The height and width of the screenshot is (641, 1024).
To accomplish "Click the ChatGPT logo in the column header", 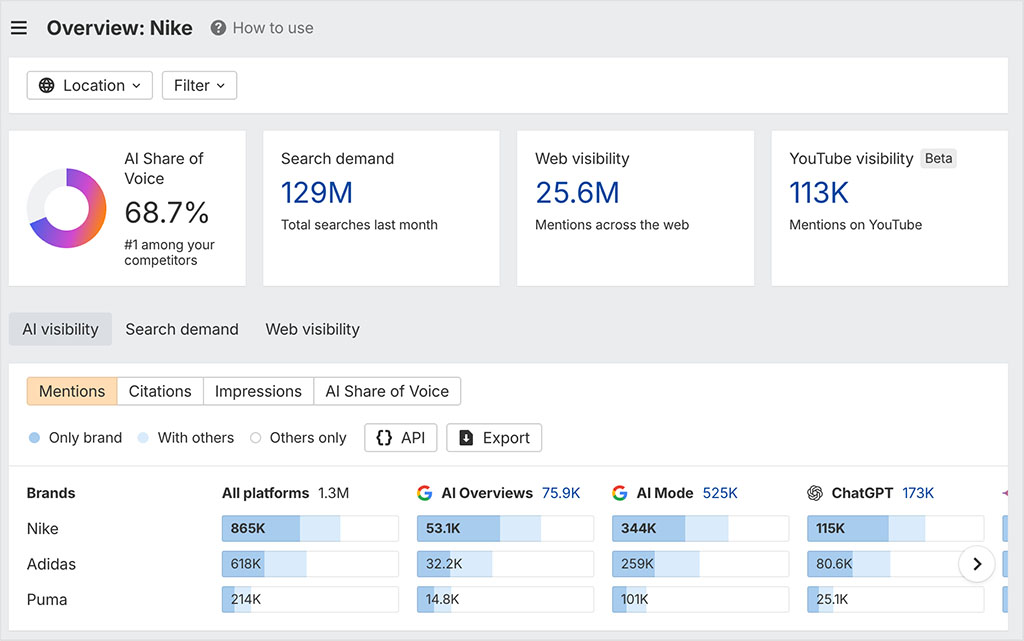I will (816, 493).
